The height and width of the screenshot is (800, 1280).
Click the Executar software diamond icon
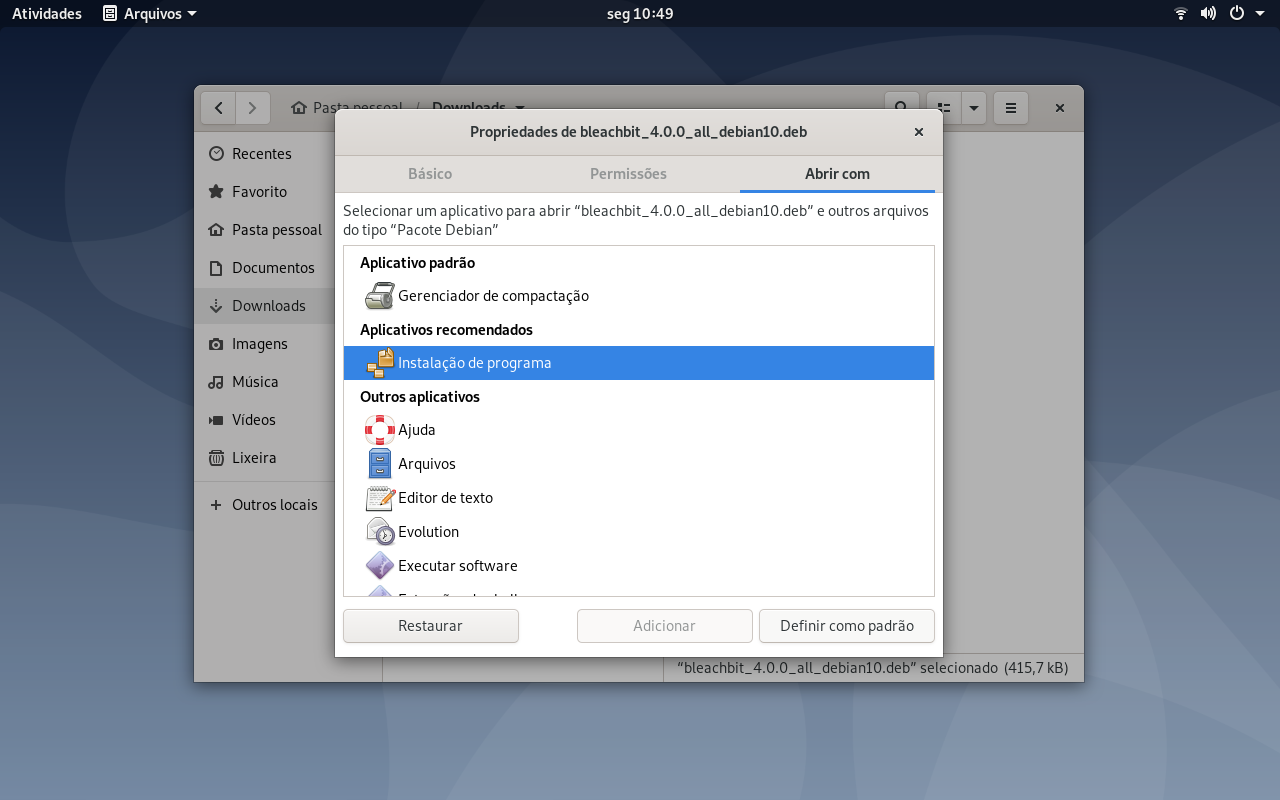tap(379, 566)
